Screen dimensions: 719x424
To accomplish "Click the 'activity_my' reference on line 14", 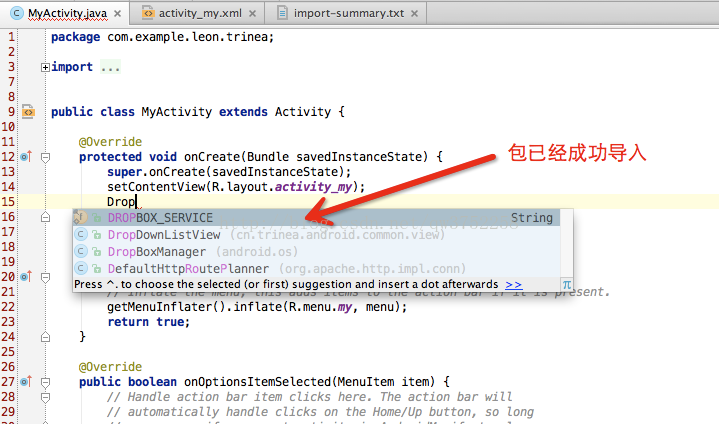I will [x=313, y=187].
